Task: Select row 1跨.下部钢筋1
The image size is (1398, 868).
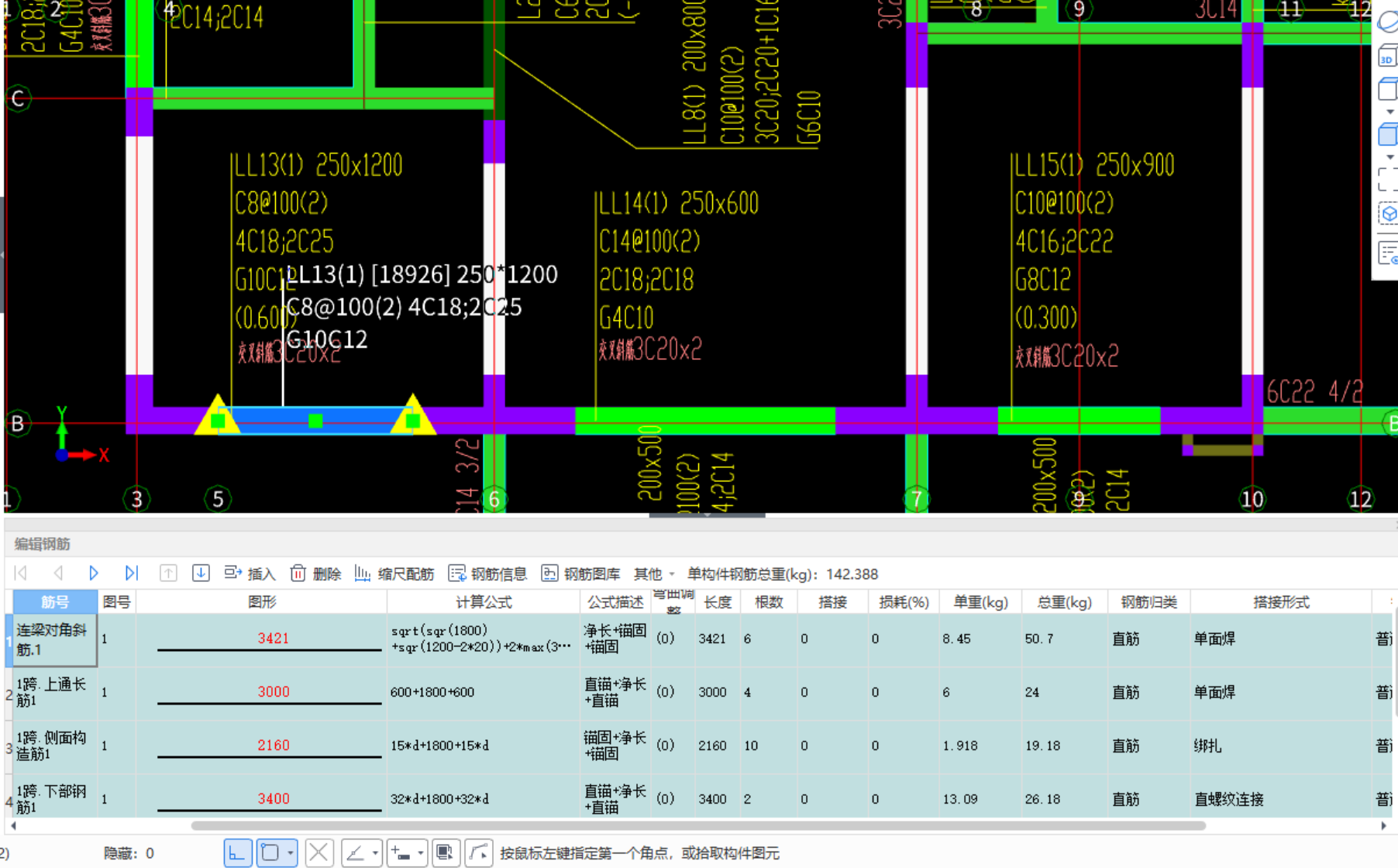Action: (x=55, y=799)
